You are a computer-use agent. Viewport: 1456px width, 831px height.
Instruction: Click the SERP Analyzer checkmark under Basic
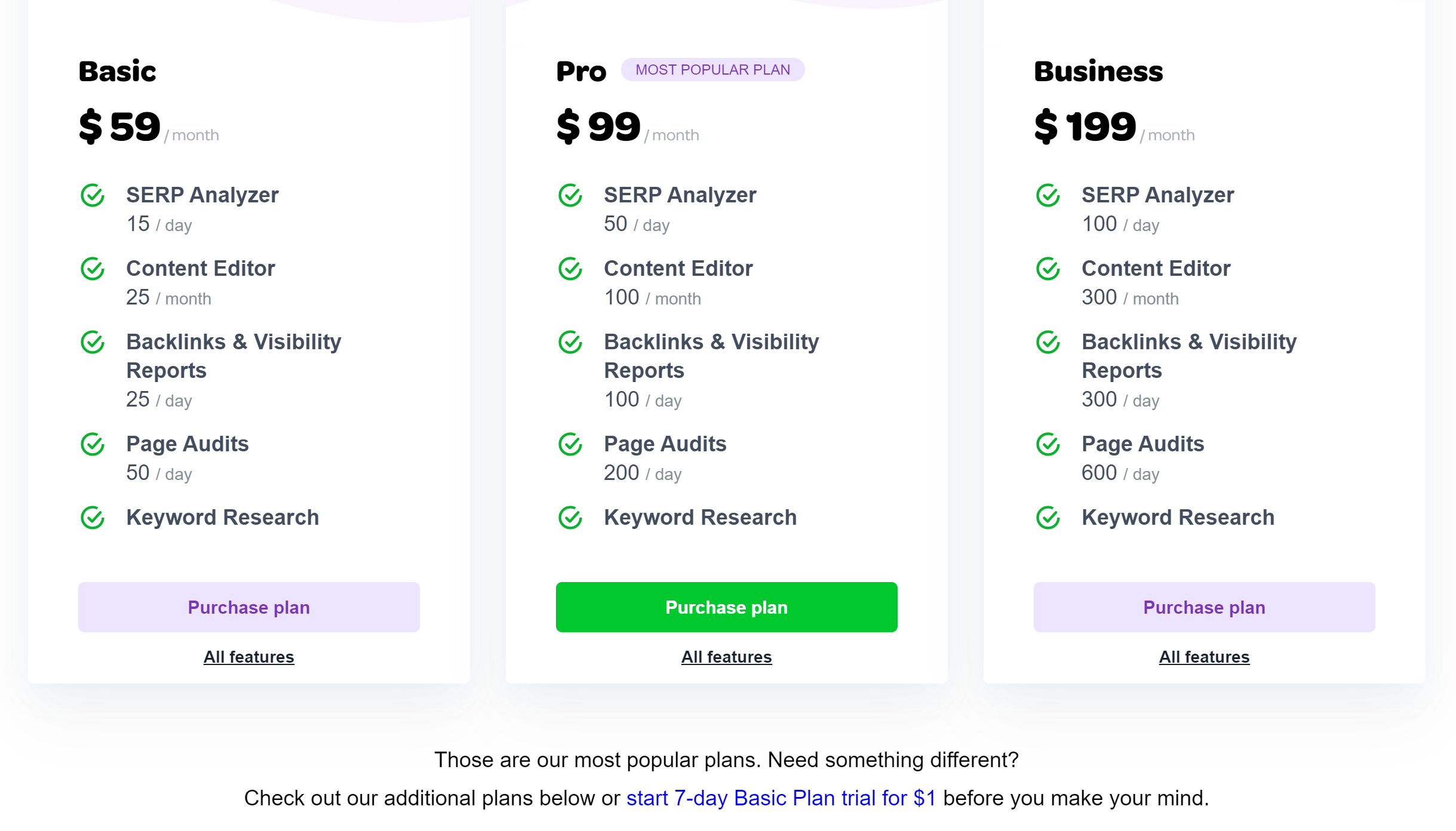tap(92, 195)
